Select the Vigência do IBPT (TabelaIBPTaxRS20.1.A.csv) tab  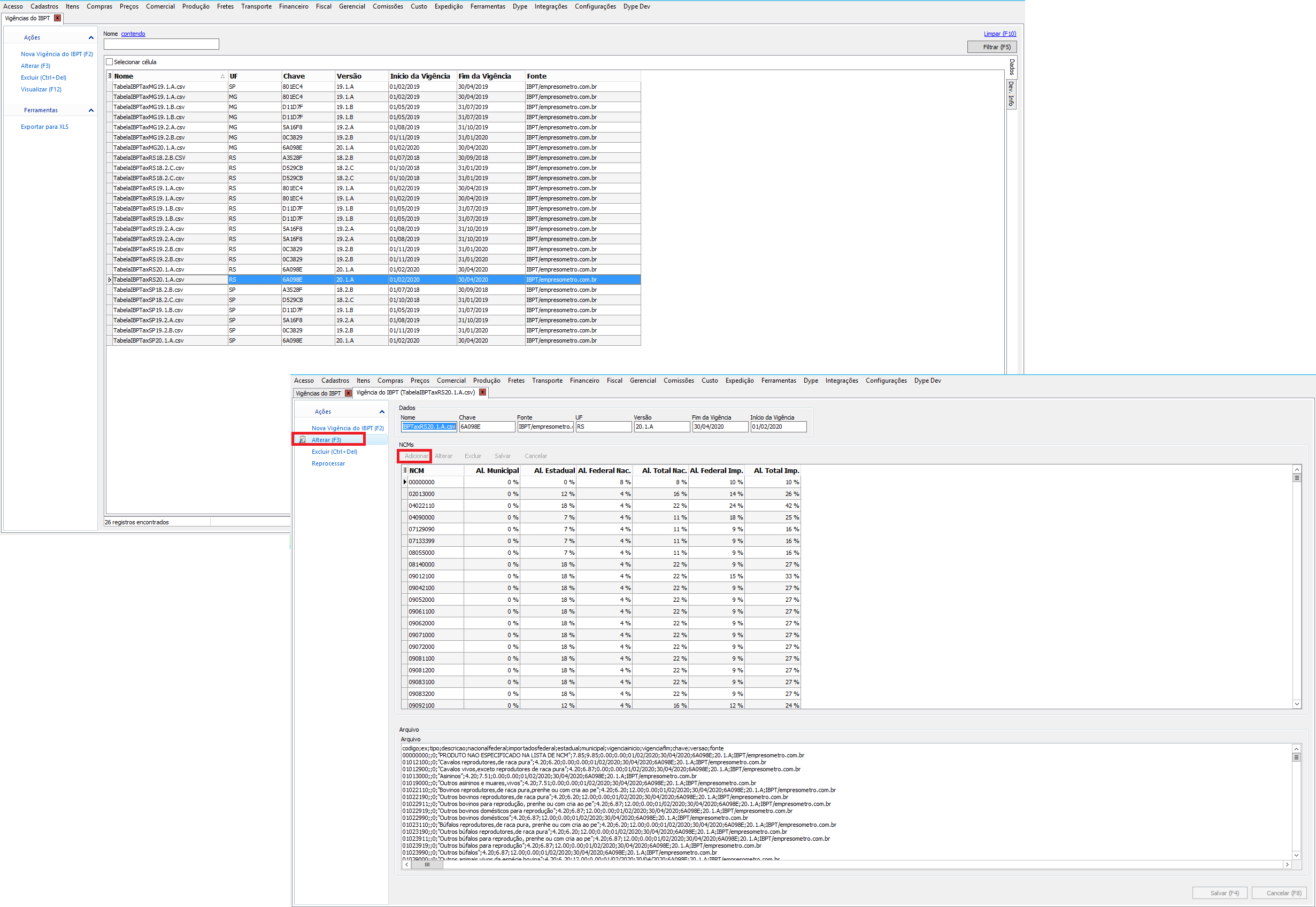click(415, 392)
